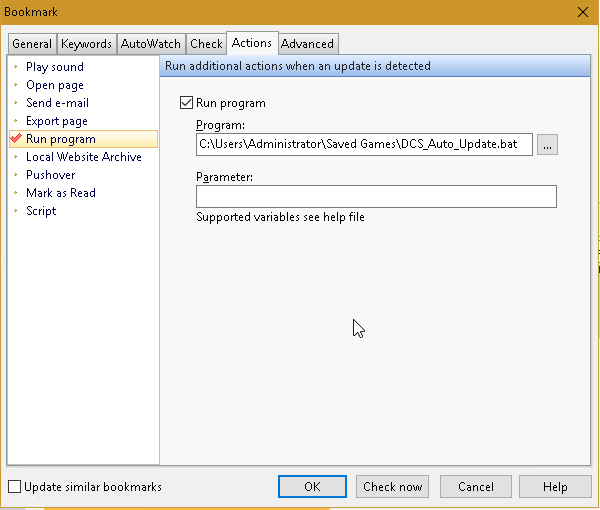600x510 pixels.
Task: Open Help for this dialog
Action: tap(555, 487)
